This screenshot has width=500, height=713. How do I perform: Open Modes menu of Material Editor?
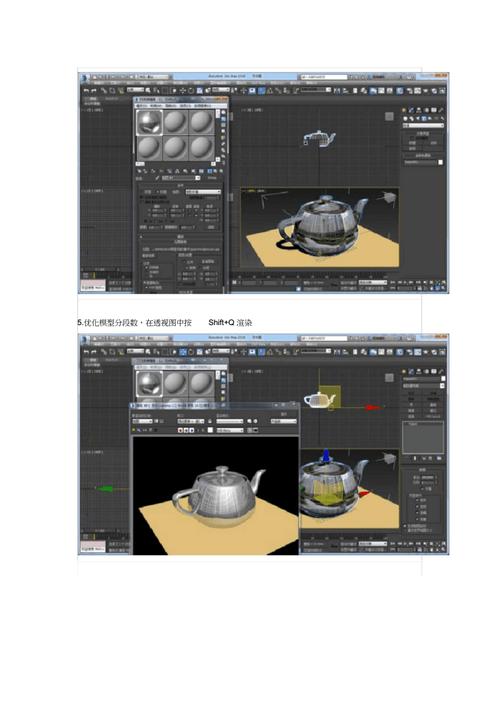pos(144,105)
